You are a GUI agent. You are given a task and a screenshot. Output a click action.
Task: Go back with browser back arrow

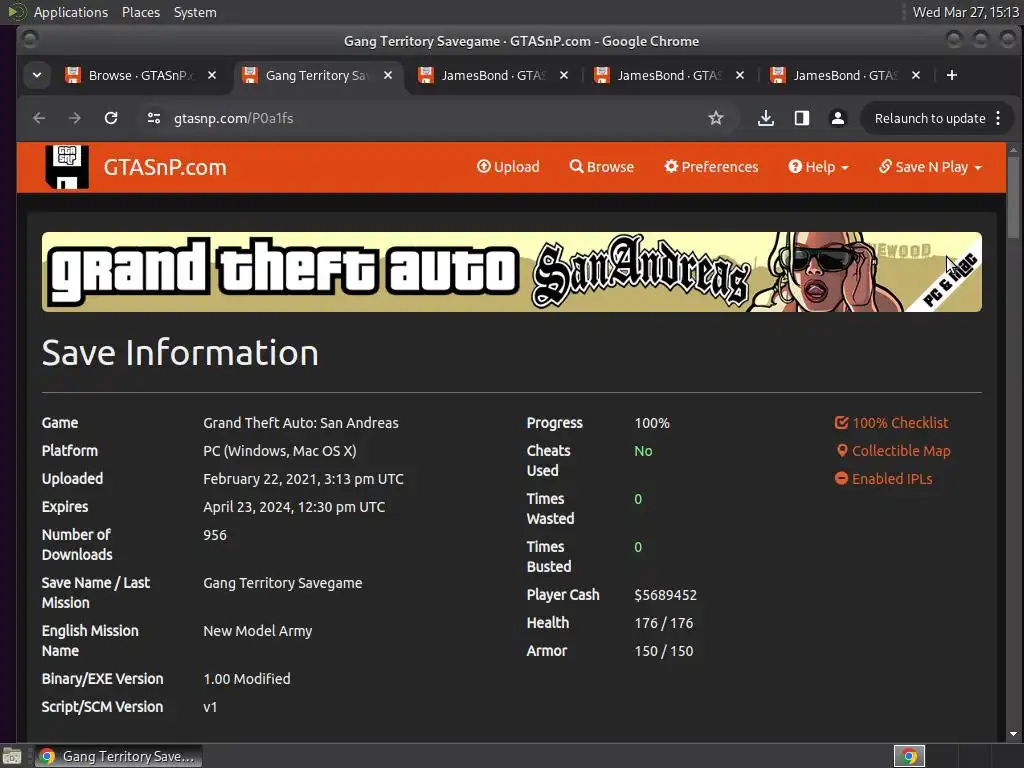(39, 118)
